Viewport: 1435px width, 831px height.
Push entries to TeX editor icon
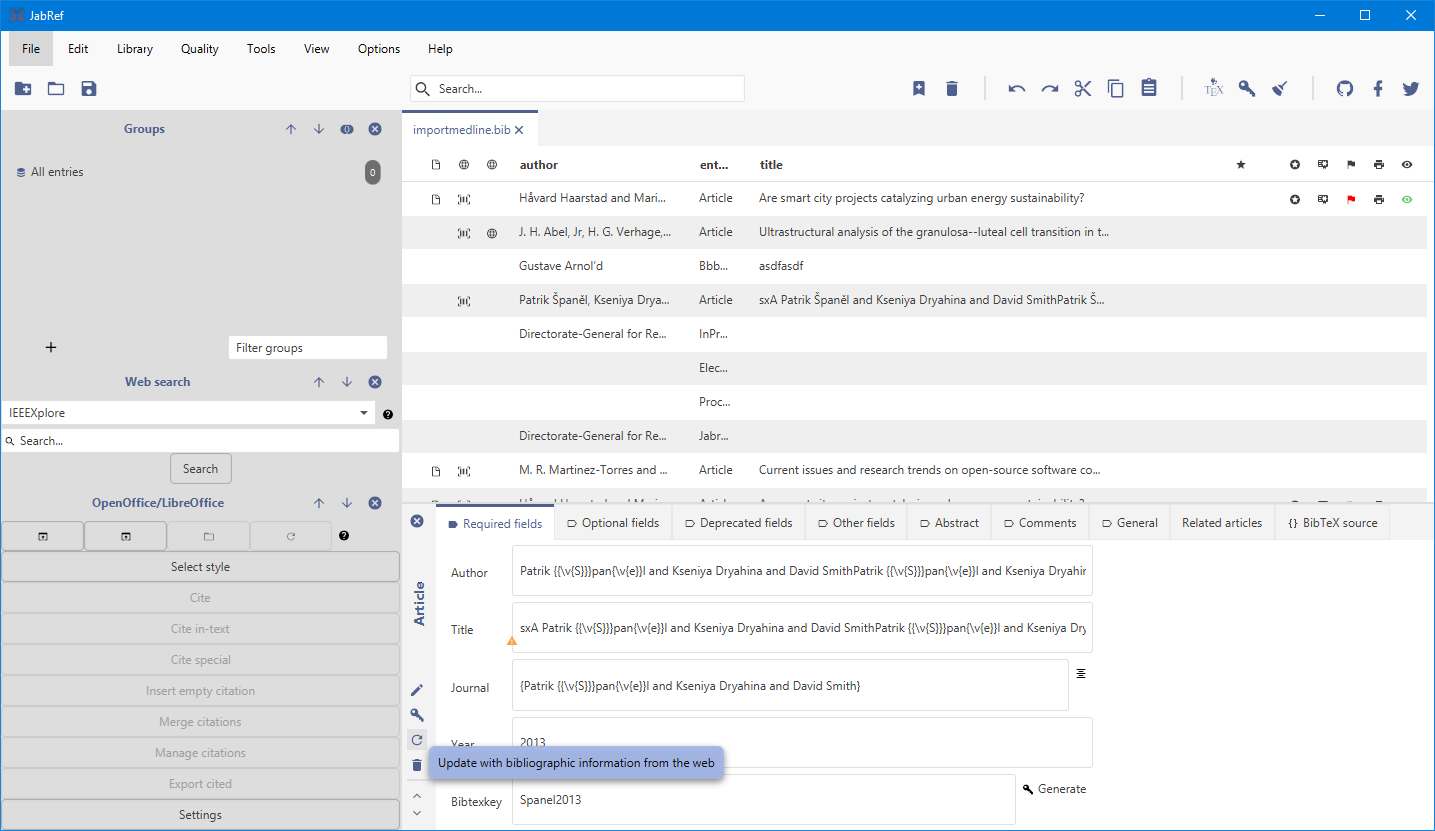click(x=1214, y=89)
